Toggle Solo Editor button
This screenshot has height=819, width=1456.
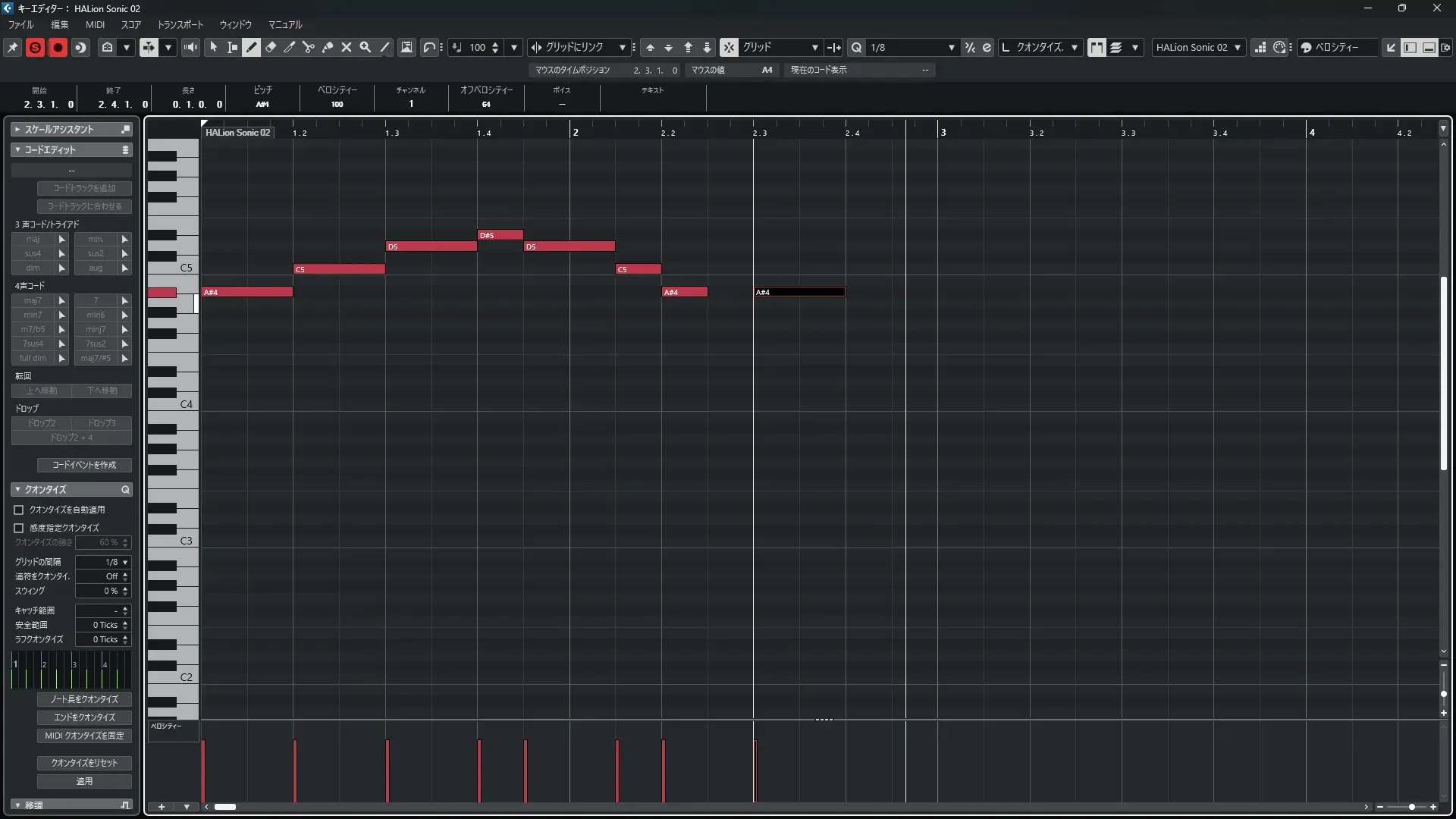click(35, 47)
